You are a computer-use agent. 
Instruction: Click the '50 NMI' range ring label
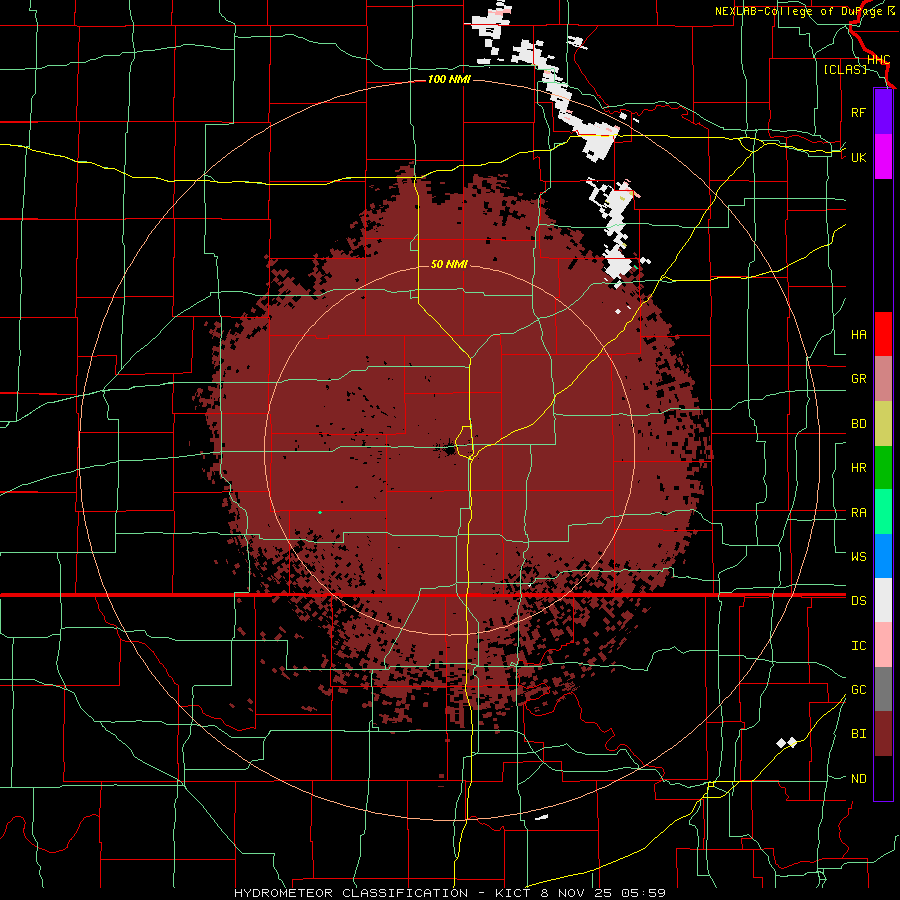[449, 264]
